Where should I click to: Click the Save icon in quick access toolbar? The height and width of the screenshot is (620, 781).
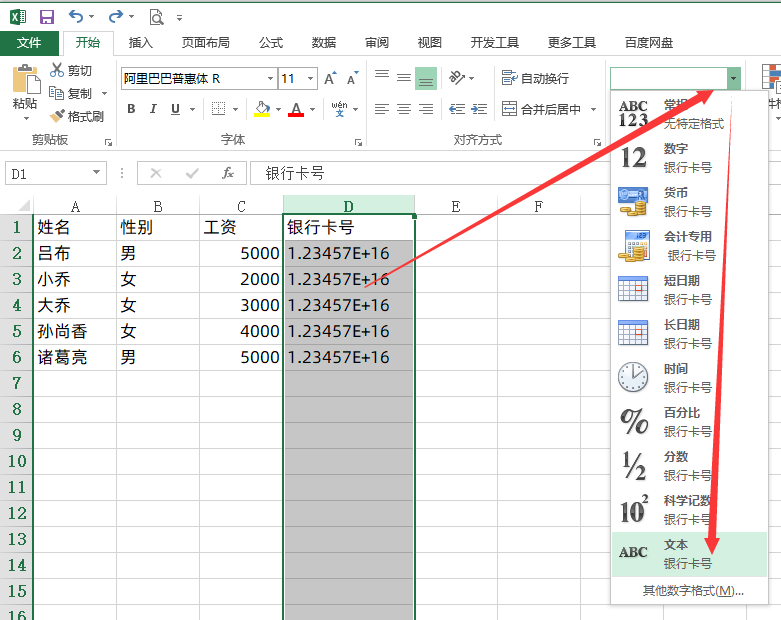pyautogui.click(x=47, y=17)
